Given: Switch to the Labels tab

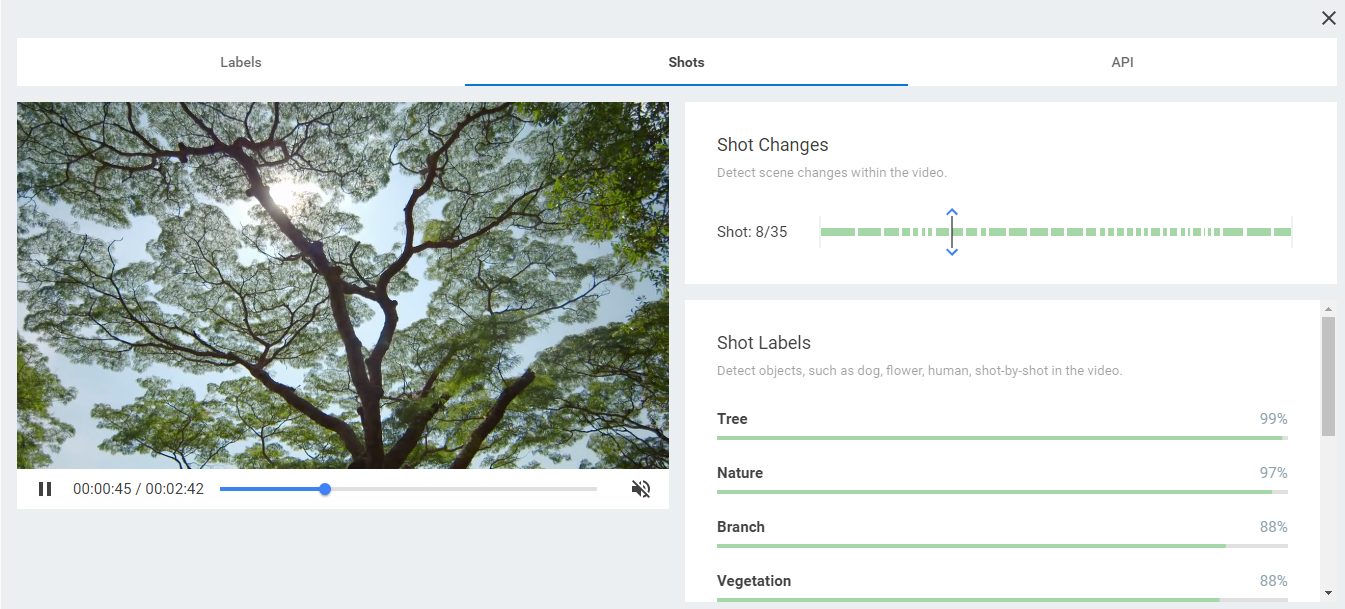Looking at the screenshot, I should 240,62.
